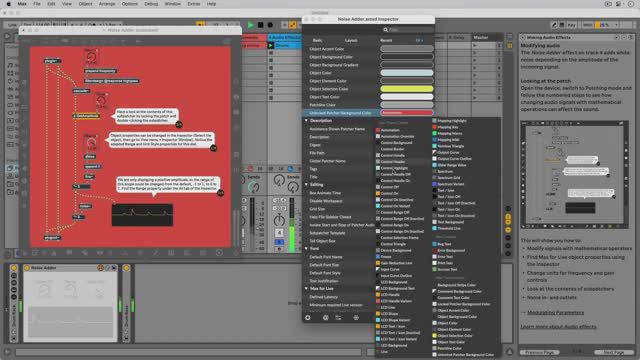Click the inspector footer list icon

[x=338, y=318]
